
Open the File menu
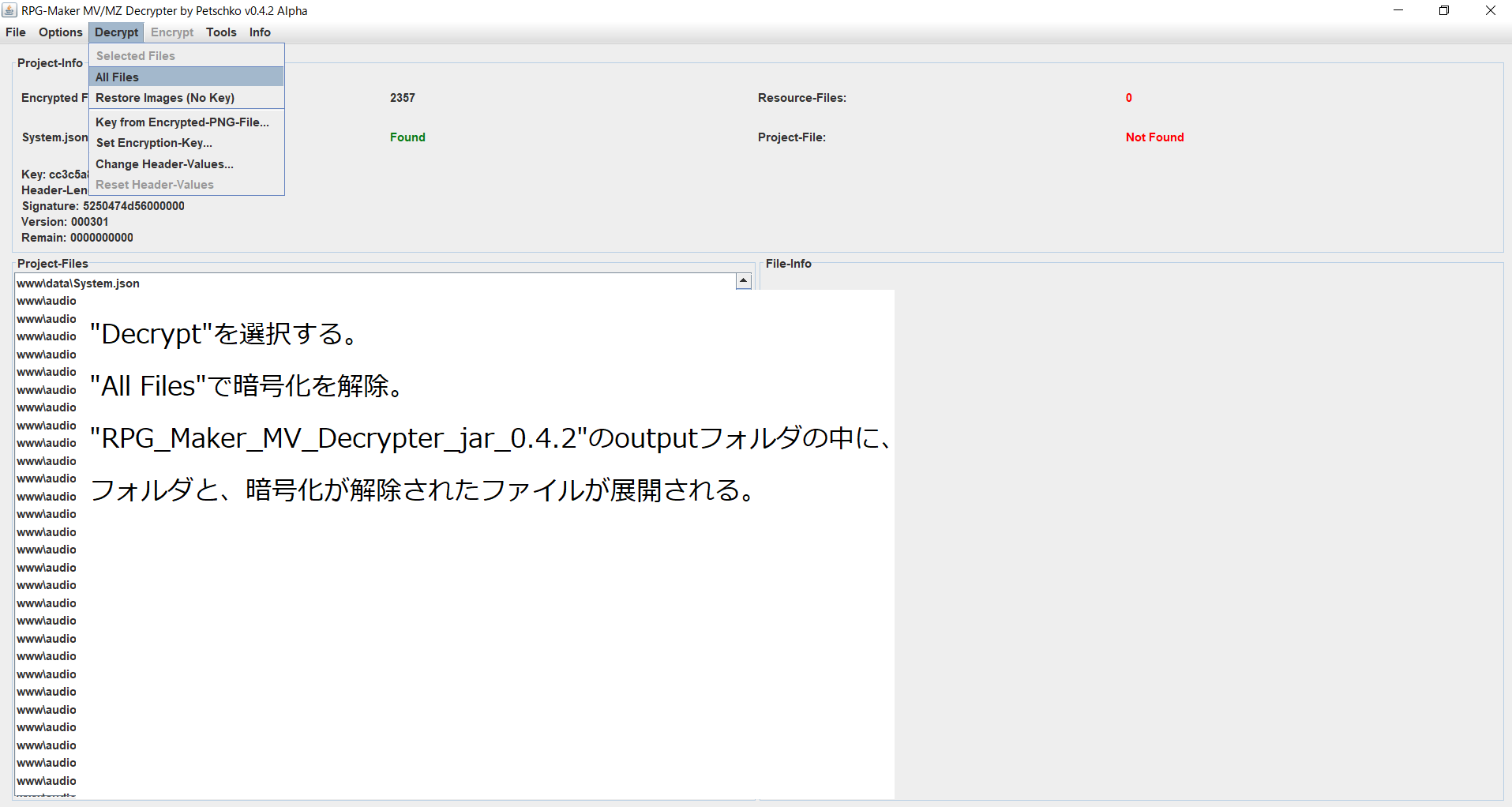(x=16, y=32)
